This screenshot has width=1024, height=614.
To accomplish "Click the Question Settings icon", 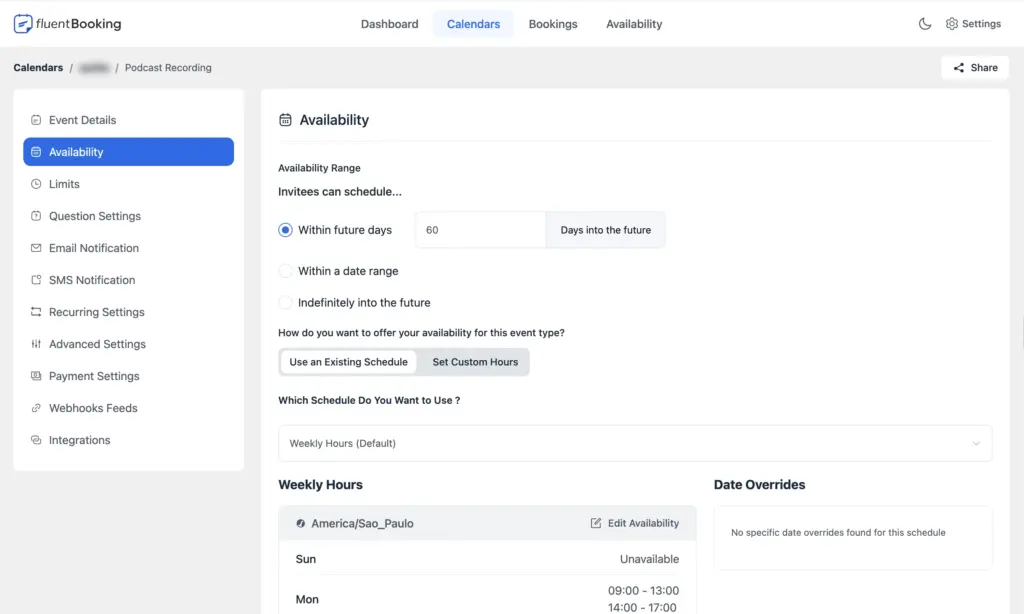I will click(x=36, y=216).
